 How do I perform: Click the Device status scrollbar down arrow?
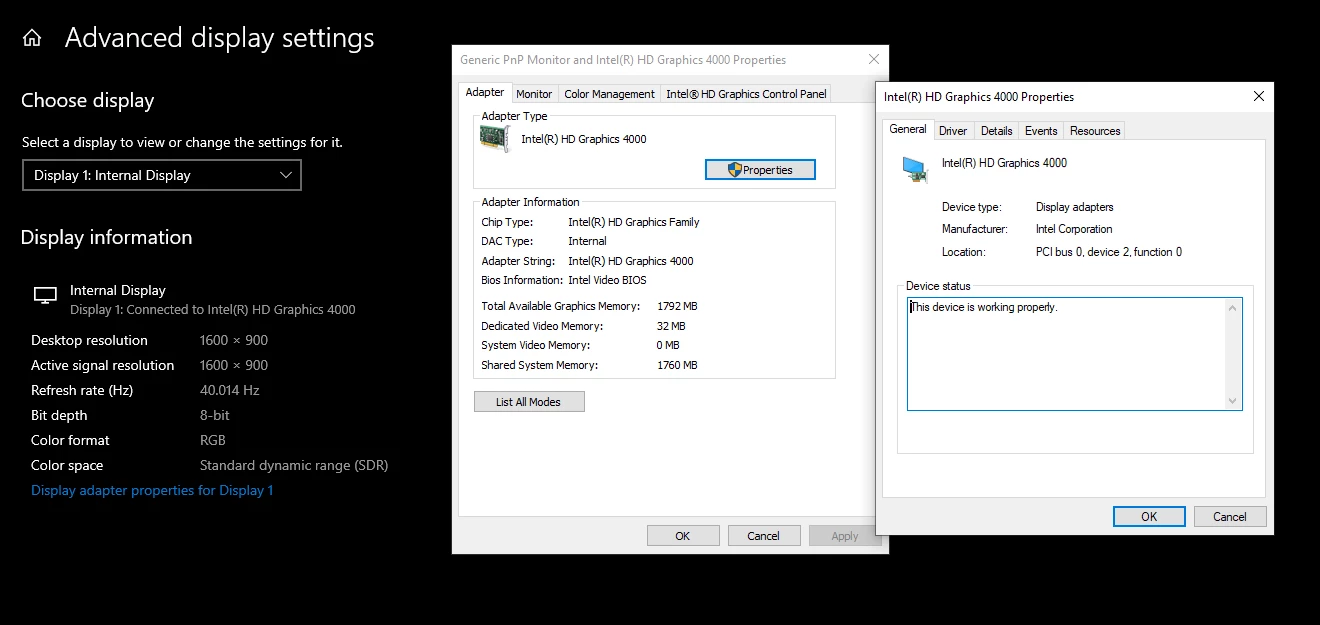[x=1233, y=400]
